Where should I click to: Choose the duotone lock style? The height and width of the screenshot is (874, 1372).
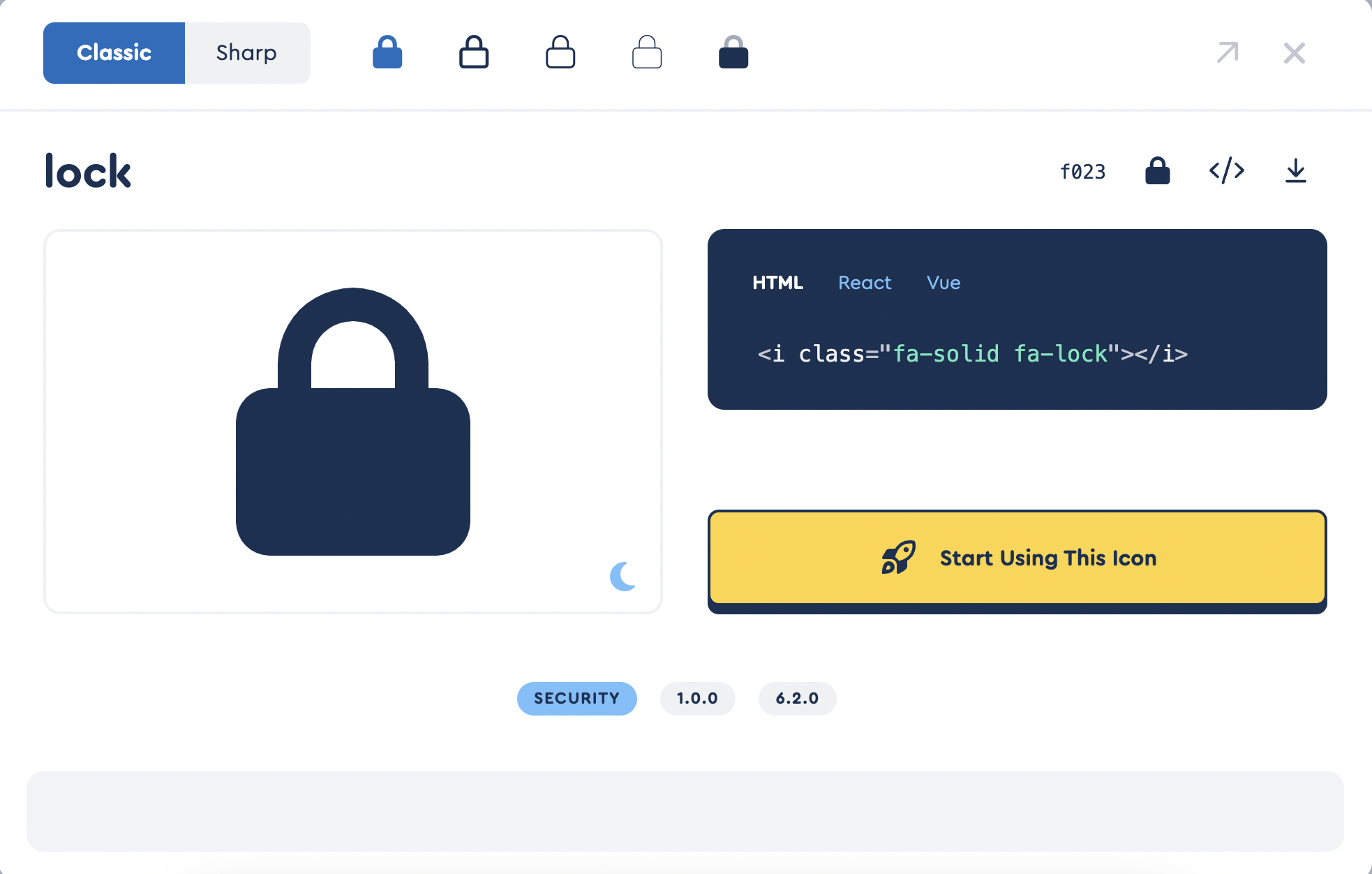coord(733,52)
